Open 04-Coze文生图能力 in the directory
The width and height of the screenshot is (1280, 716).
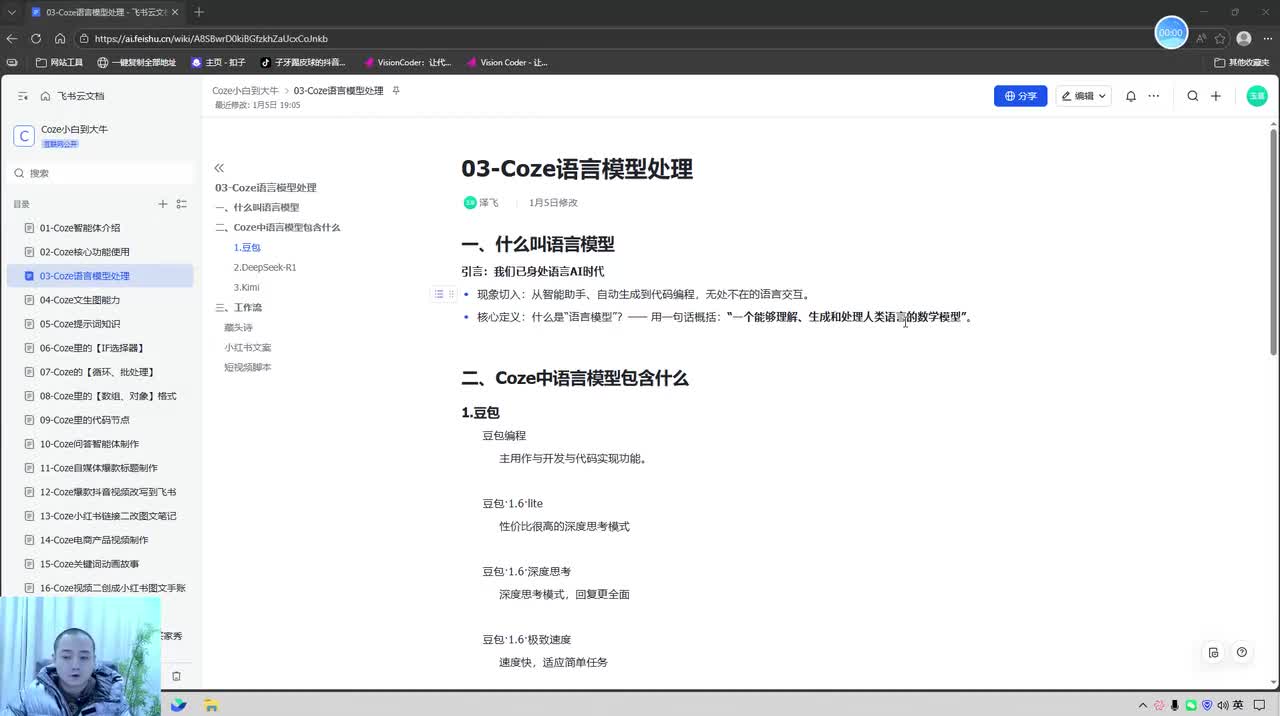pos(80,300)
